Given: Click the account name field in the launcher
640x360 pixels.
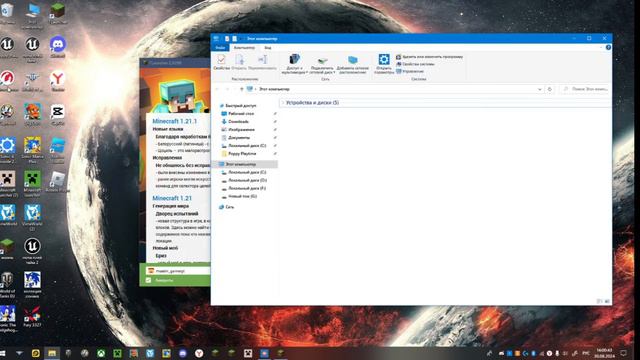Looking at the screenshot, I should (x=179, y=271).
